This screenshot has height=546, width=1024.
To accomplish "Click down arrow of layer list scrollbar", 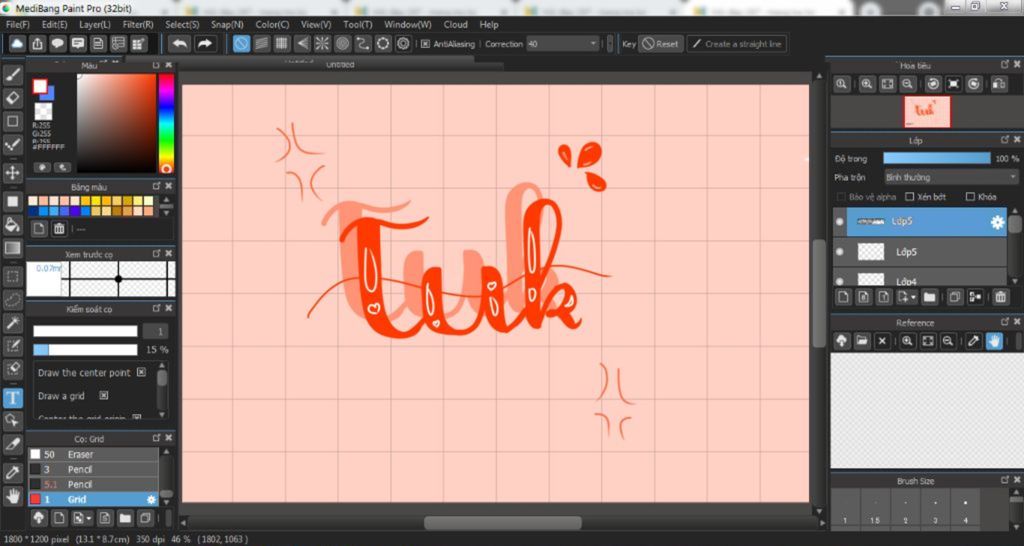I will click(x=1015, y=281).
